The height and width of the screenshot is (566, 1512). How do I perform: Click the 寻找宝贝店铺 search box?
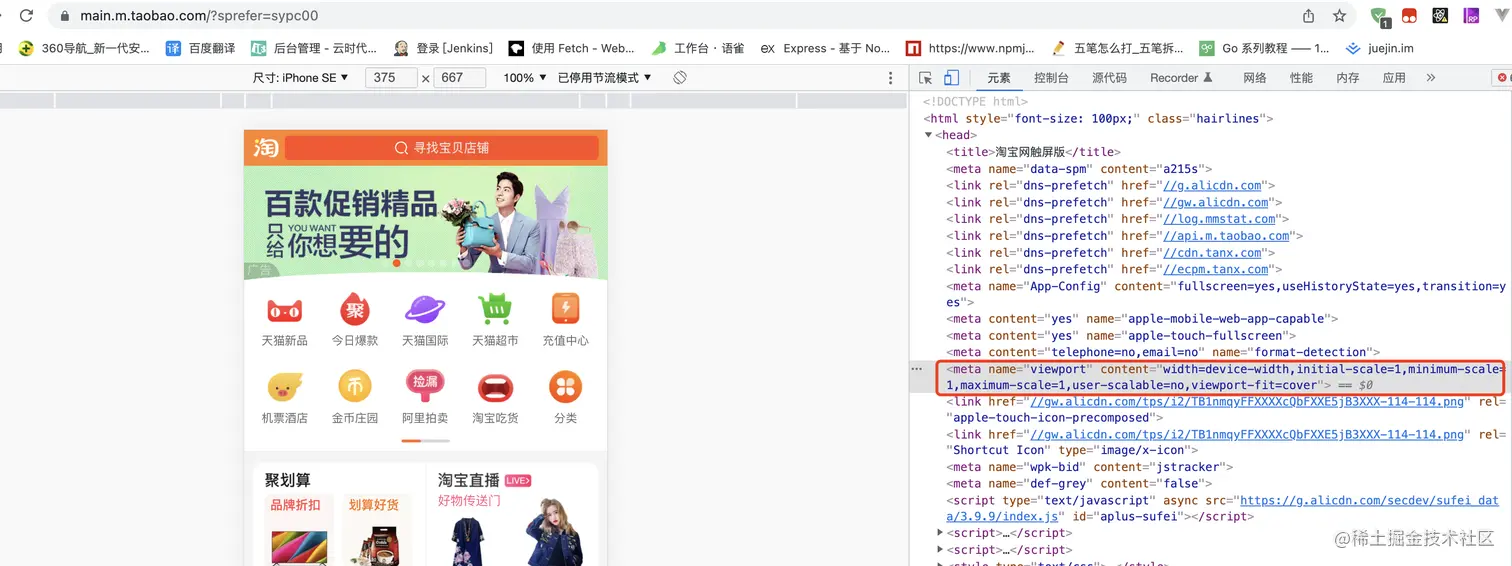[441, 148]
